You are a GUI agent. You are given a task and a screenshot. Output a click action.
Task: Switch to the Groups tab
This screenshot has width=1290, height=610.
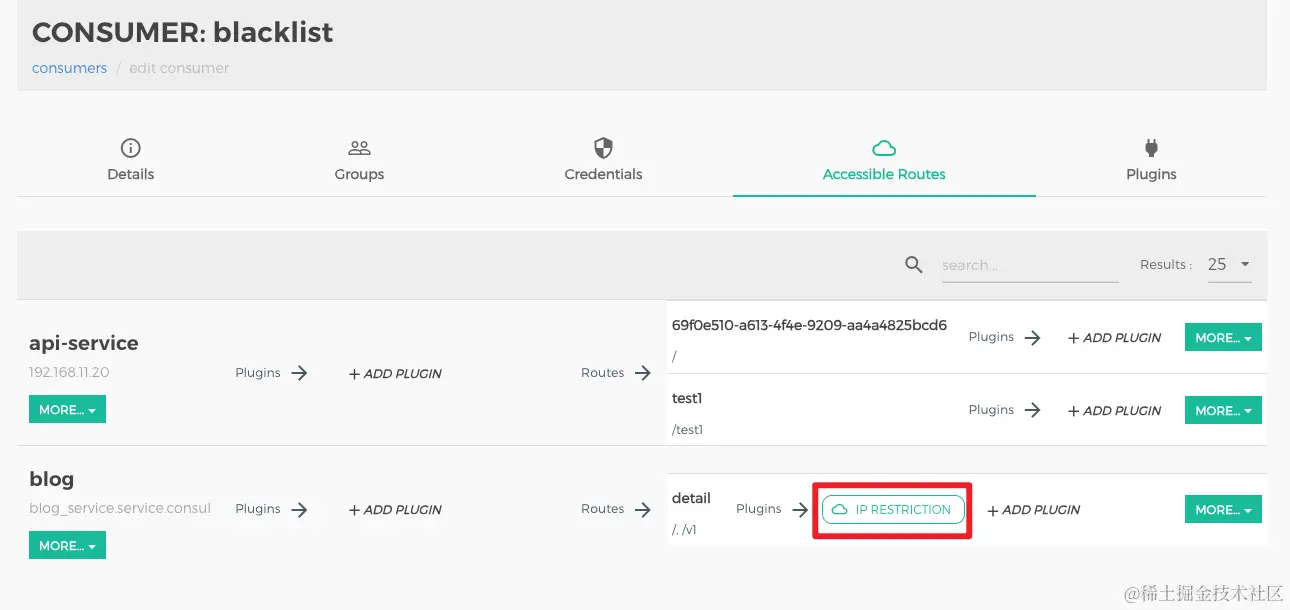tap(359, 159)
